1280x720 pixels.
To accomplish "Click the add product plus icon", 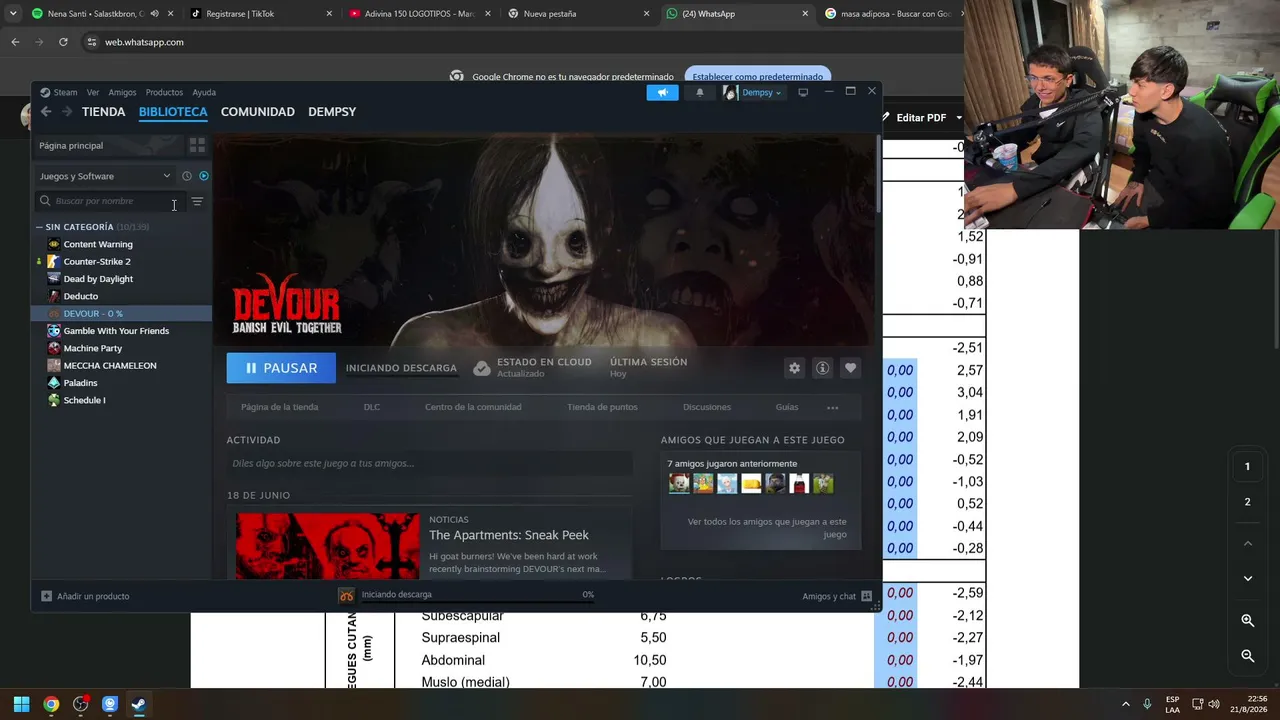I will click(46, 596).
